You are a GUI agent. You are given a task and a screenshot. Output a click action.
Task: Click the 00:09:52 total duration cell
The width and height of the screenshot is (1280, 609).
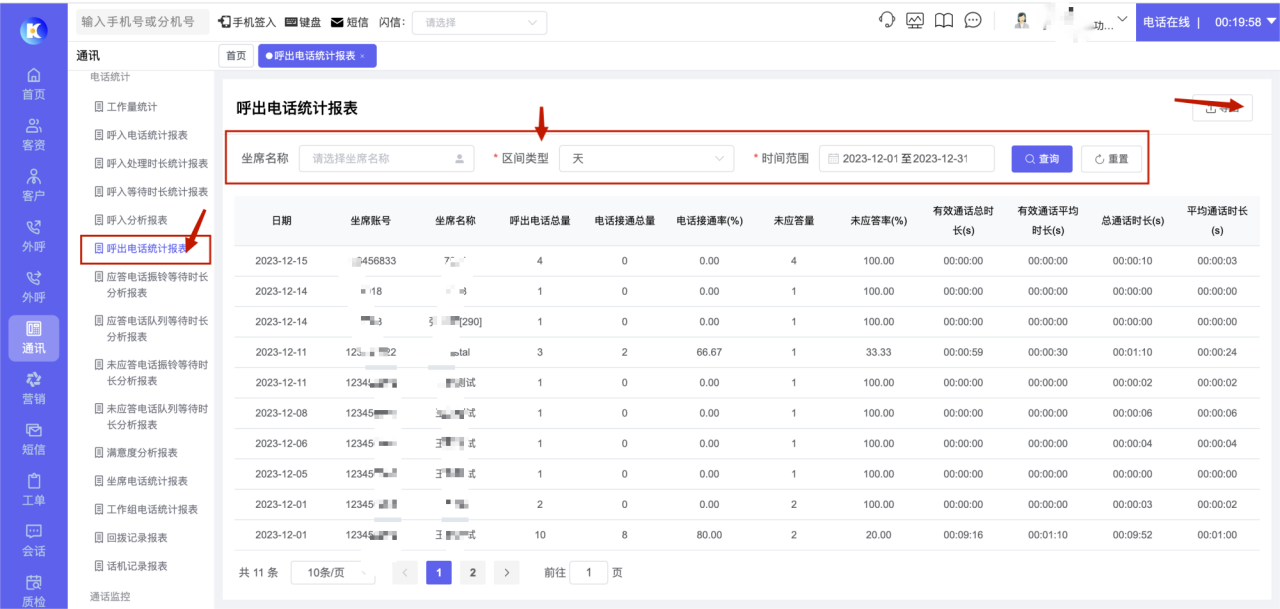point(1132,535)
